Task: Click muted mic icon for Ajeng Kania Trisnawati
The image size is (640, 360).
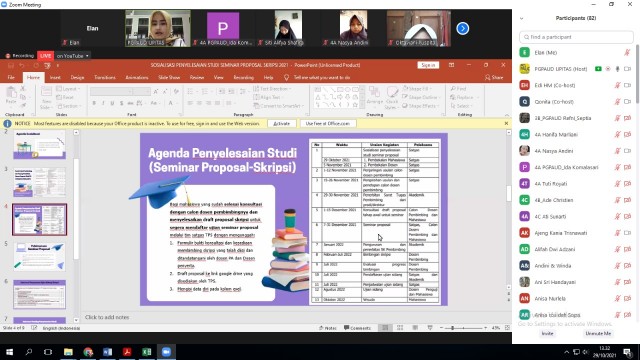Action: point(618,233)
